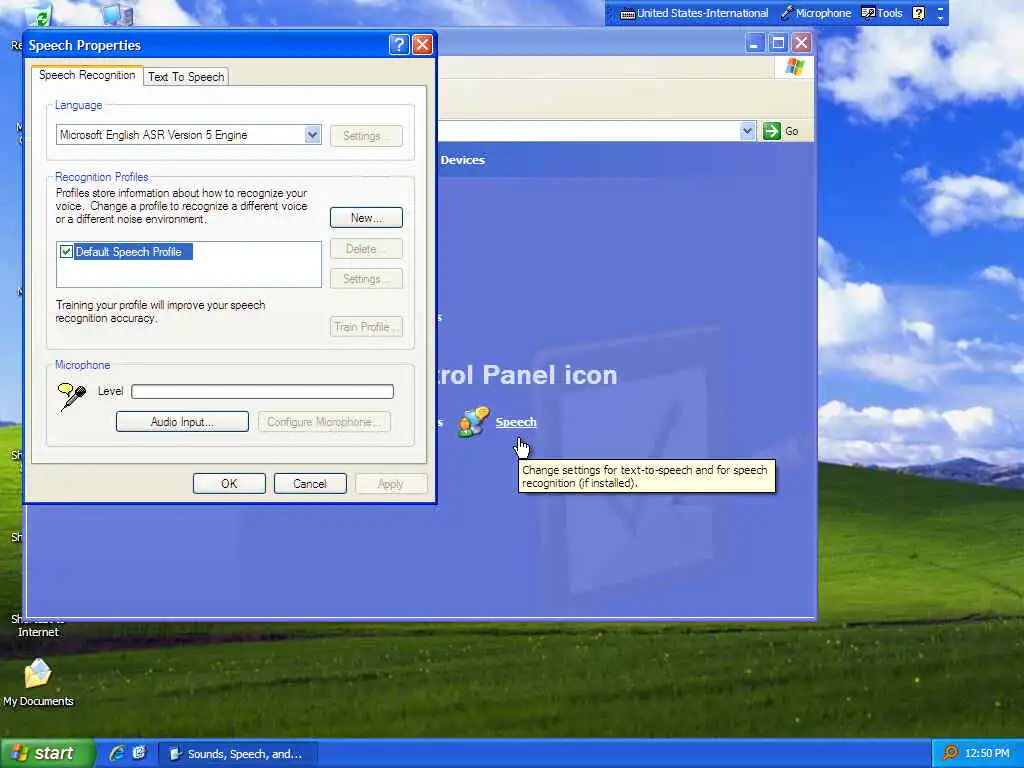Click the Apply button
The width and height of the screenshot is (1024, 768).
click(391, 484)
